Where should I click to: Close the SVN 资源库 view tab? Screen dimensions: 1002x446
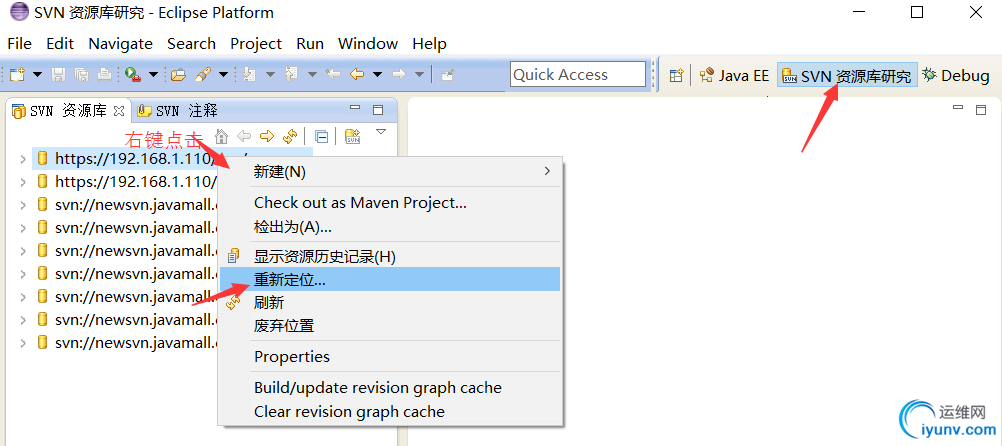coord(118,111)
